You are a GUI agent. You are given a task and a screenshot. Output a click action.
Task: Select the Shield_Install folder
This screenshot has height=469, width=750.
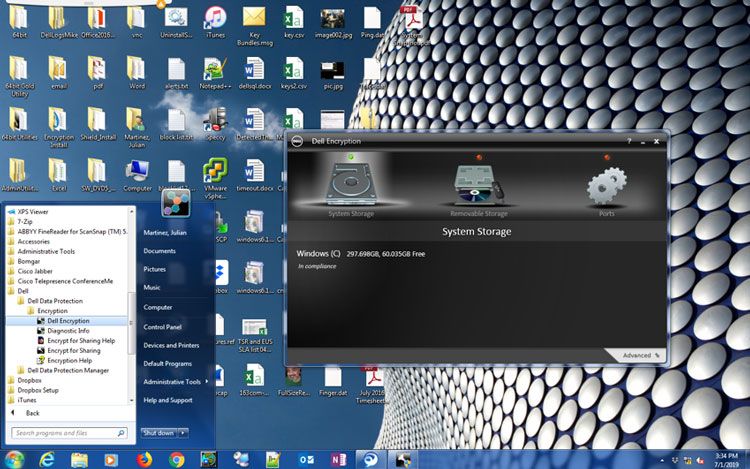[x=98, y=124]
